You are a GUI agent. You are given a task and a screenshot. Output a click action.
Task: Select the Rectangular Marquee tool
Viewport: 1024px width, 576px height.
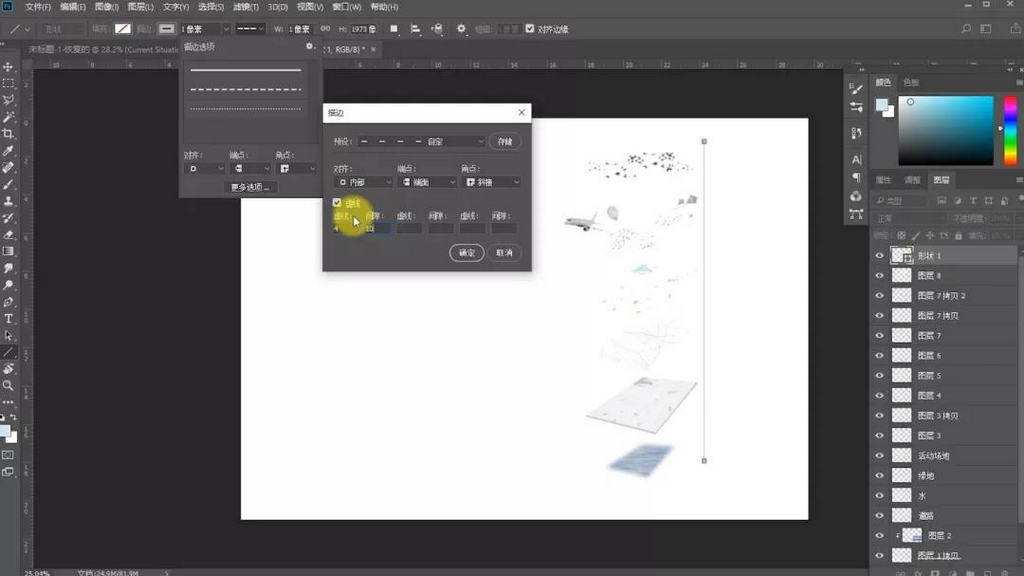click(x=8, y=83)
